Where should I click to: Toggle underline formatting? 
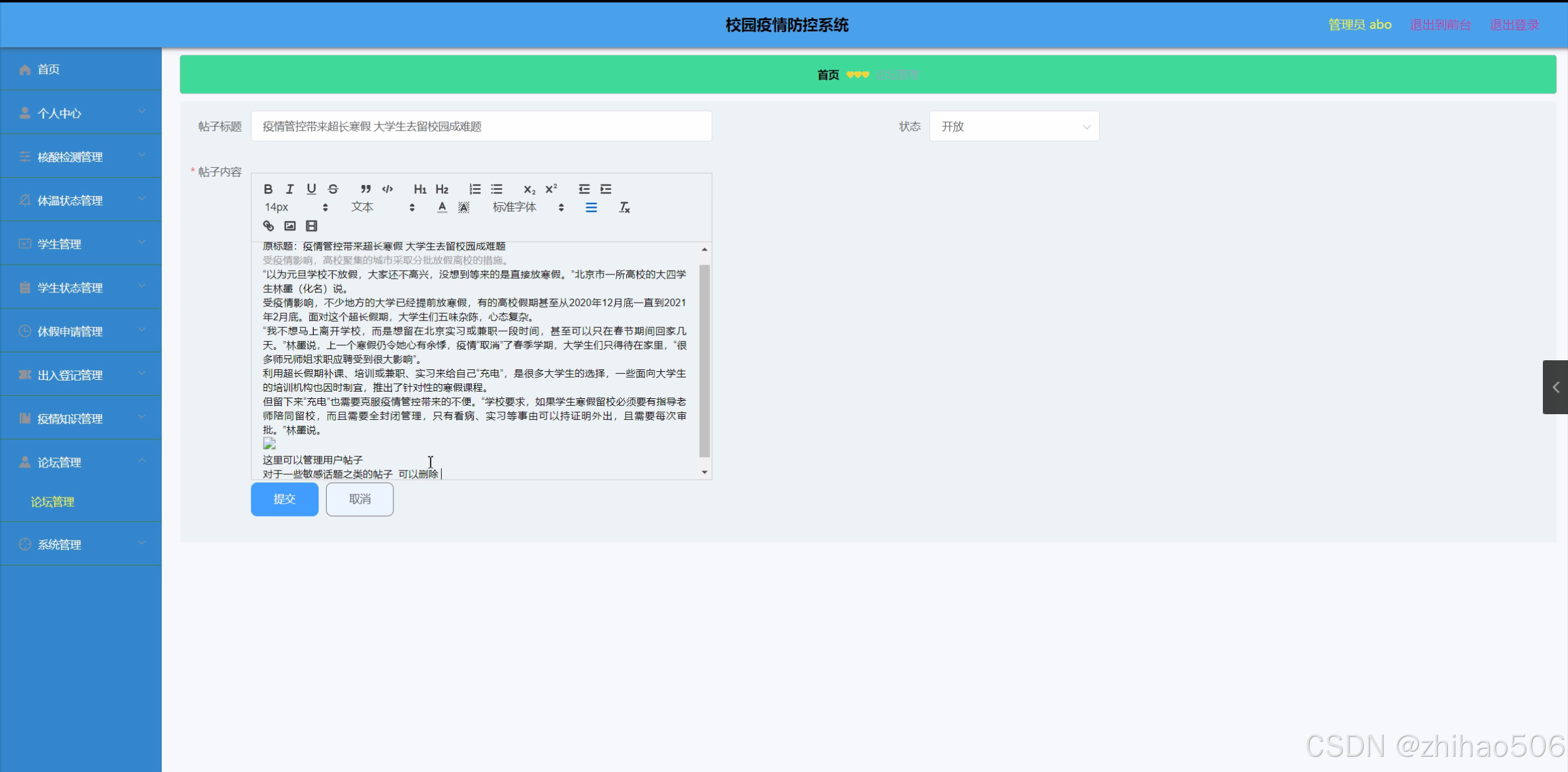tap(311, 189)
